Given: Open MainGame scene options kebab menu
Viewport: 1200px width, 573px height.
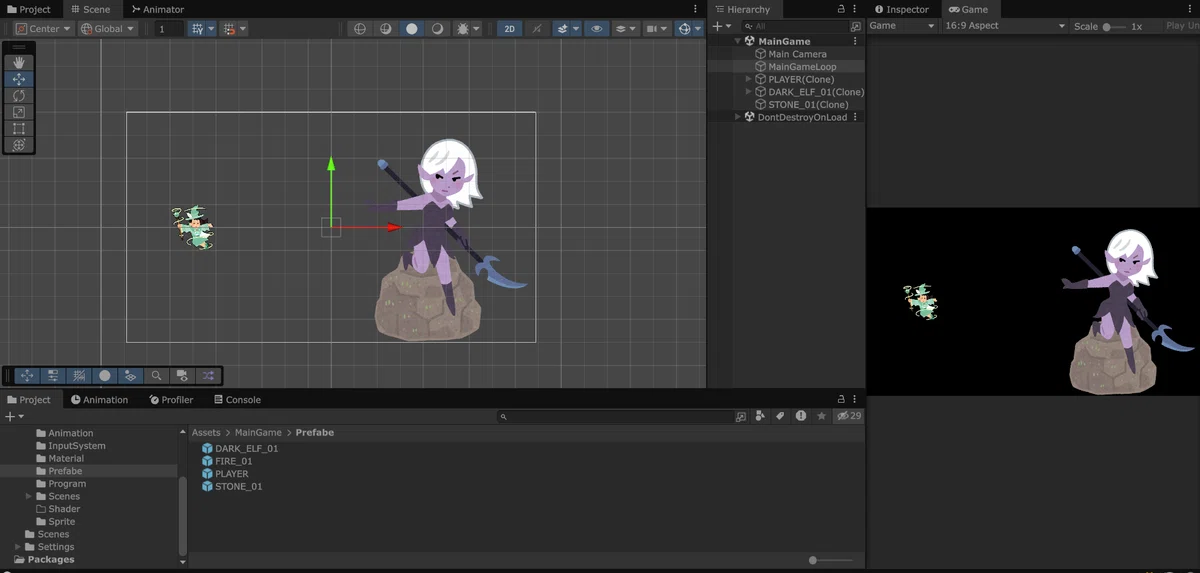Looking at the screenshot, I should pos(855,41).
